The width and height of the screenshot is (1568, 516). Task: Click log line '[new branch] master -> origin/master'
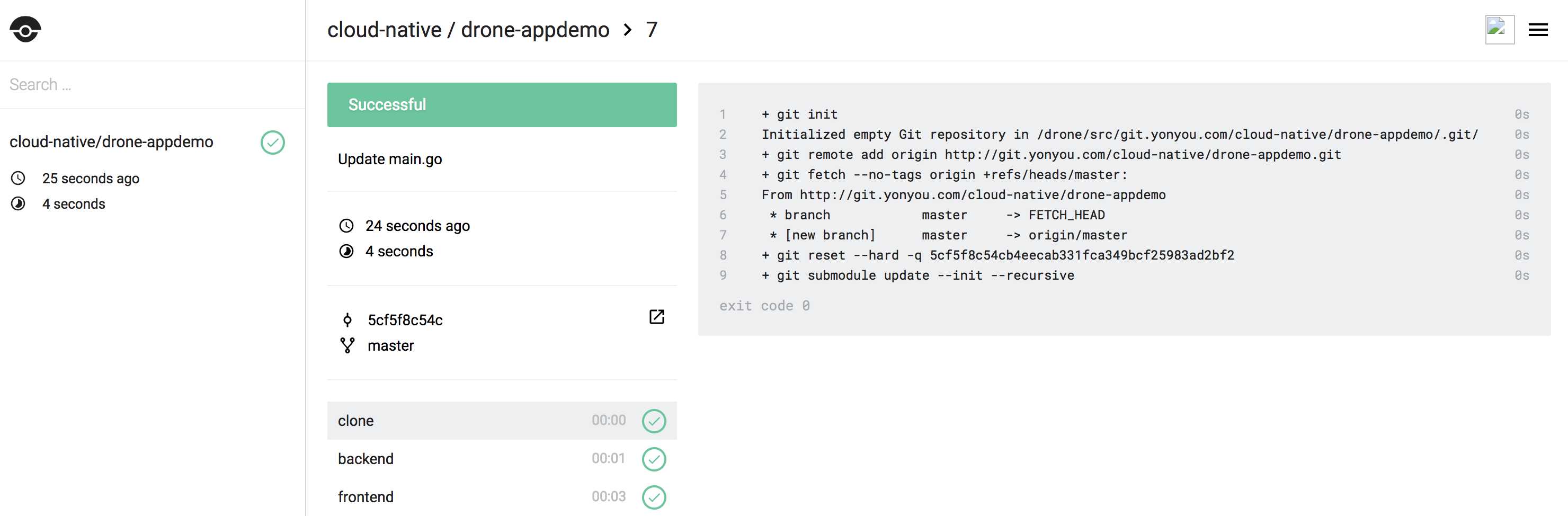(948, 235)
